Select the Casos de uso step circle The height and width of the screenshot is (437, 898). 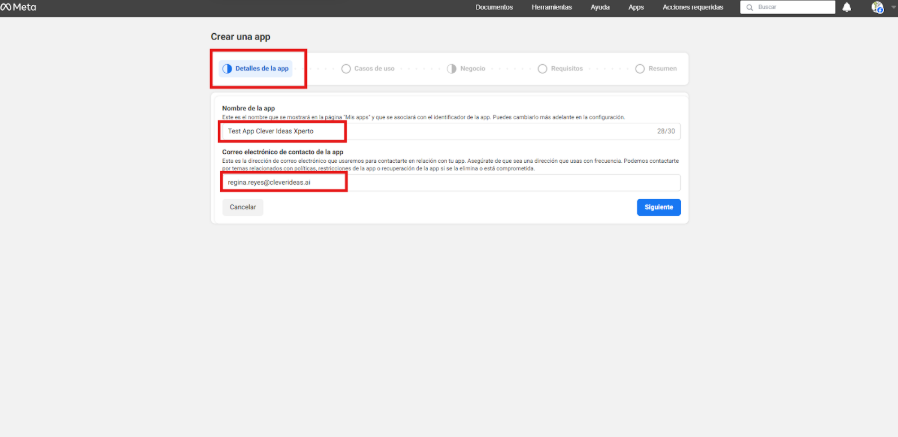[x=346, y=69]
